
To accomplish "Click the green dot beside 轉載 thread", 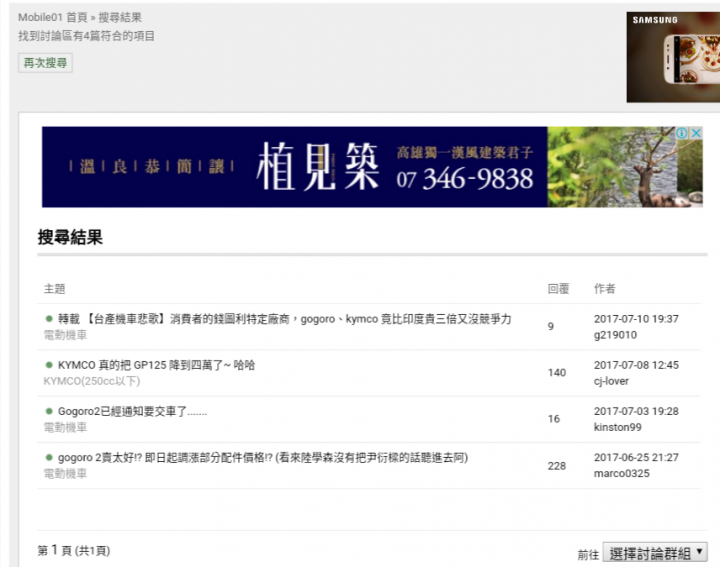I will (x=49, y=319).
